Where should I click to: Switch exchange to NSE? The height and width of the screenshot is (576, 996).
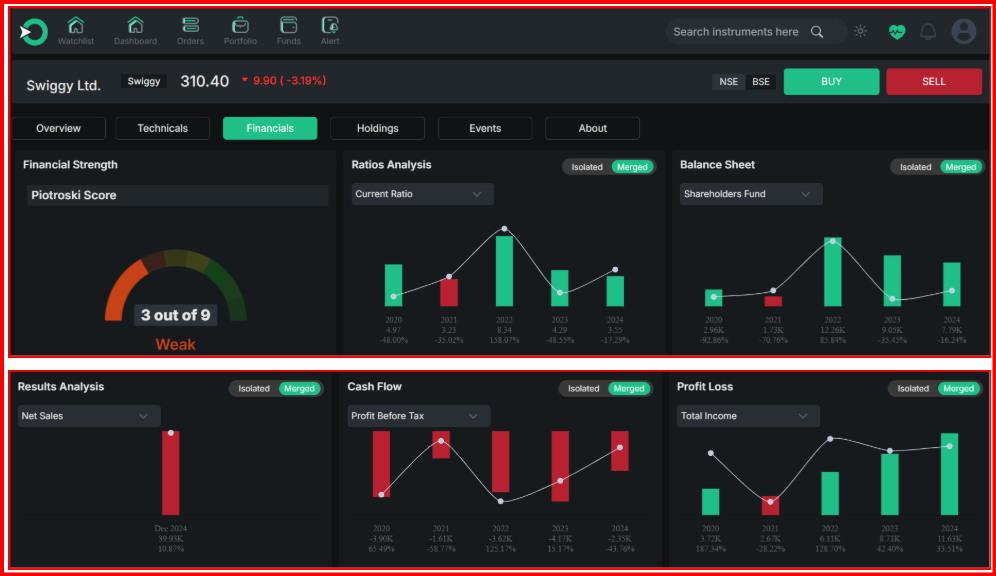pyautogui.click(x=729, y=82)
